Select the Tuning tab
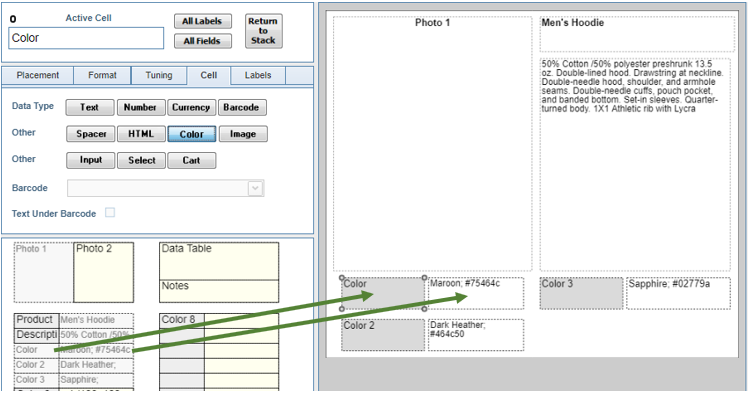 (x=159, y=75)
